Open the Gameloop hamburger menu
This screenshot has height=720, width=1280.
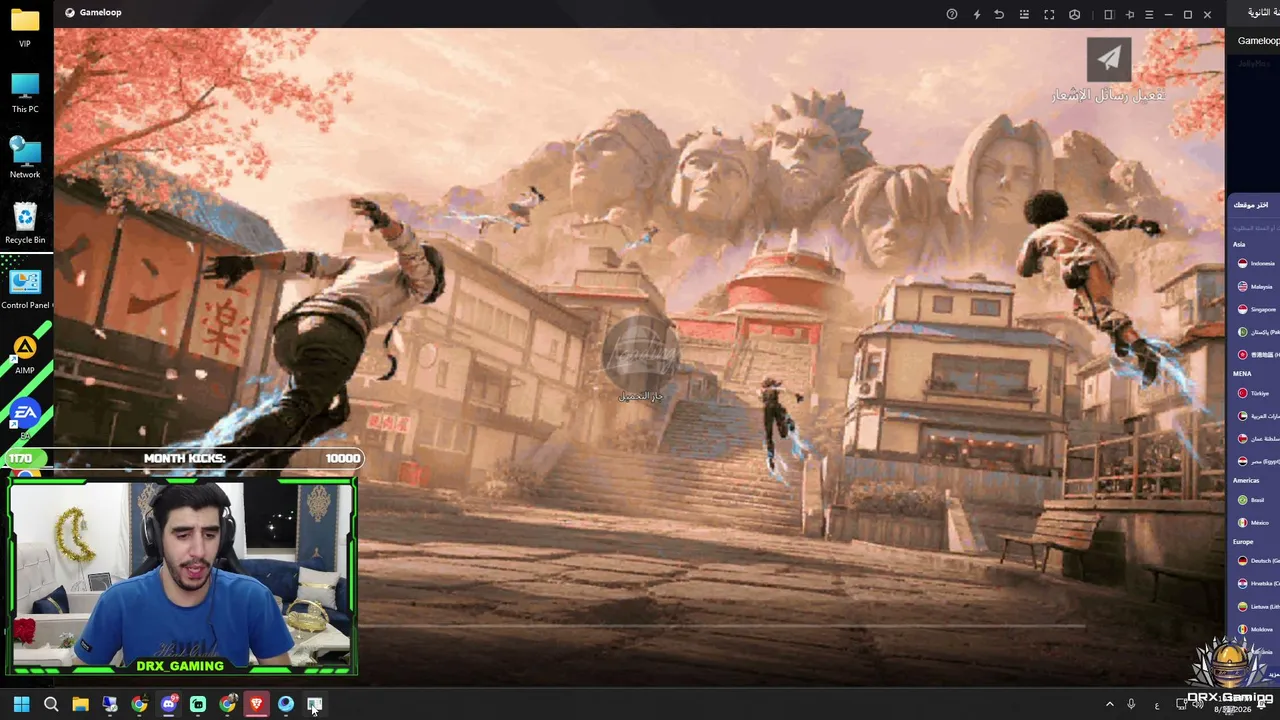[x=1149, y=14]
